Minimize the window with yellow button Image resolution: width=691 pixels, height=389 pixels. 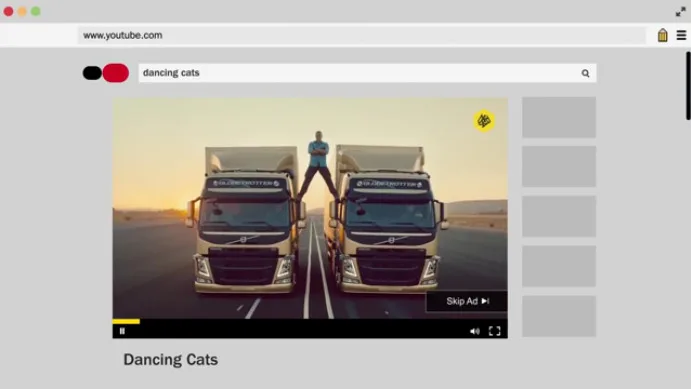(x=22, y=11)
